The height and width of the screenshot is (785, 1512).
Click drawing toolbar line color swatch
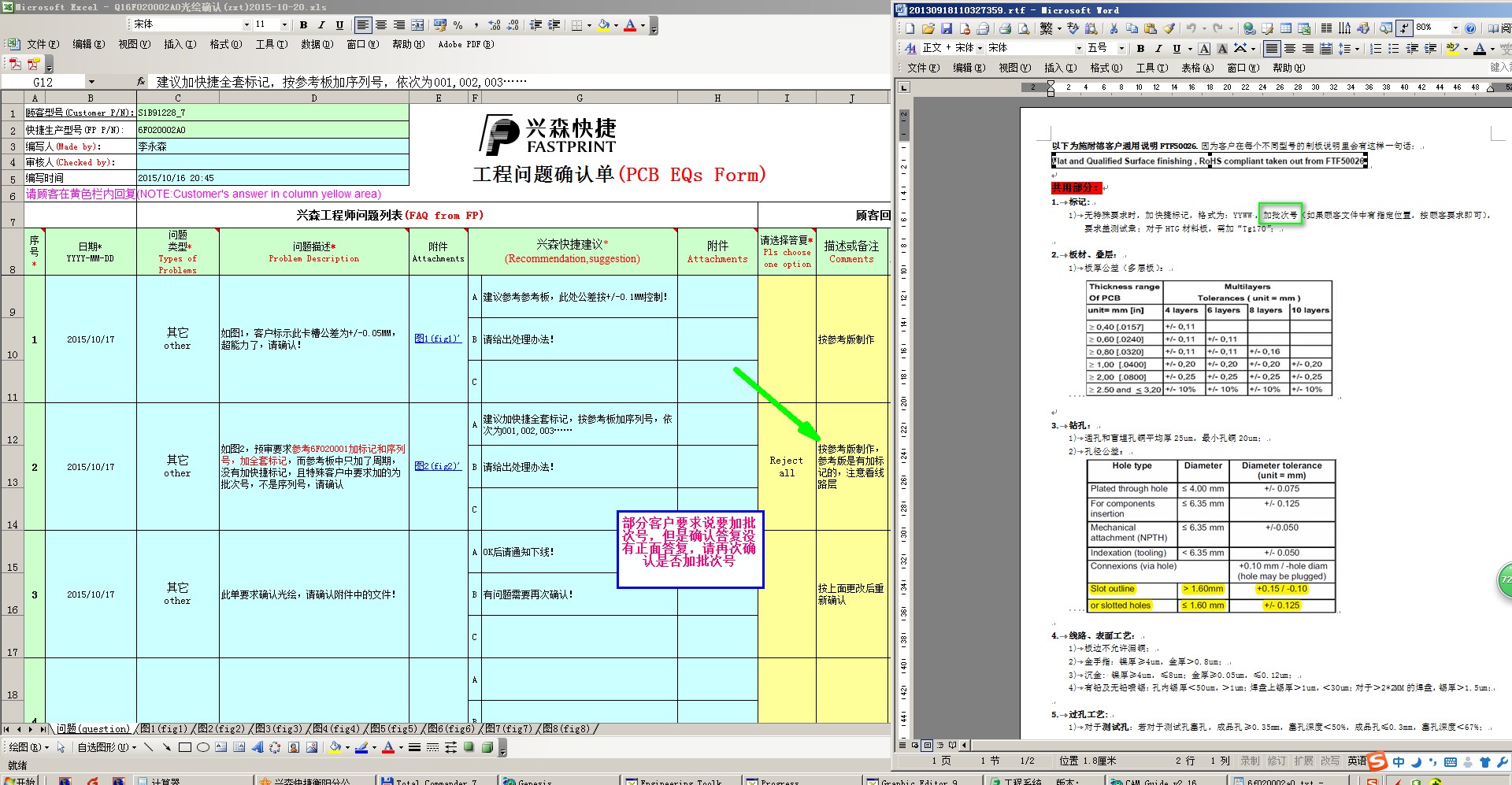(x=361, y=747)
